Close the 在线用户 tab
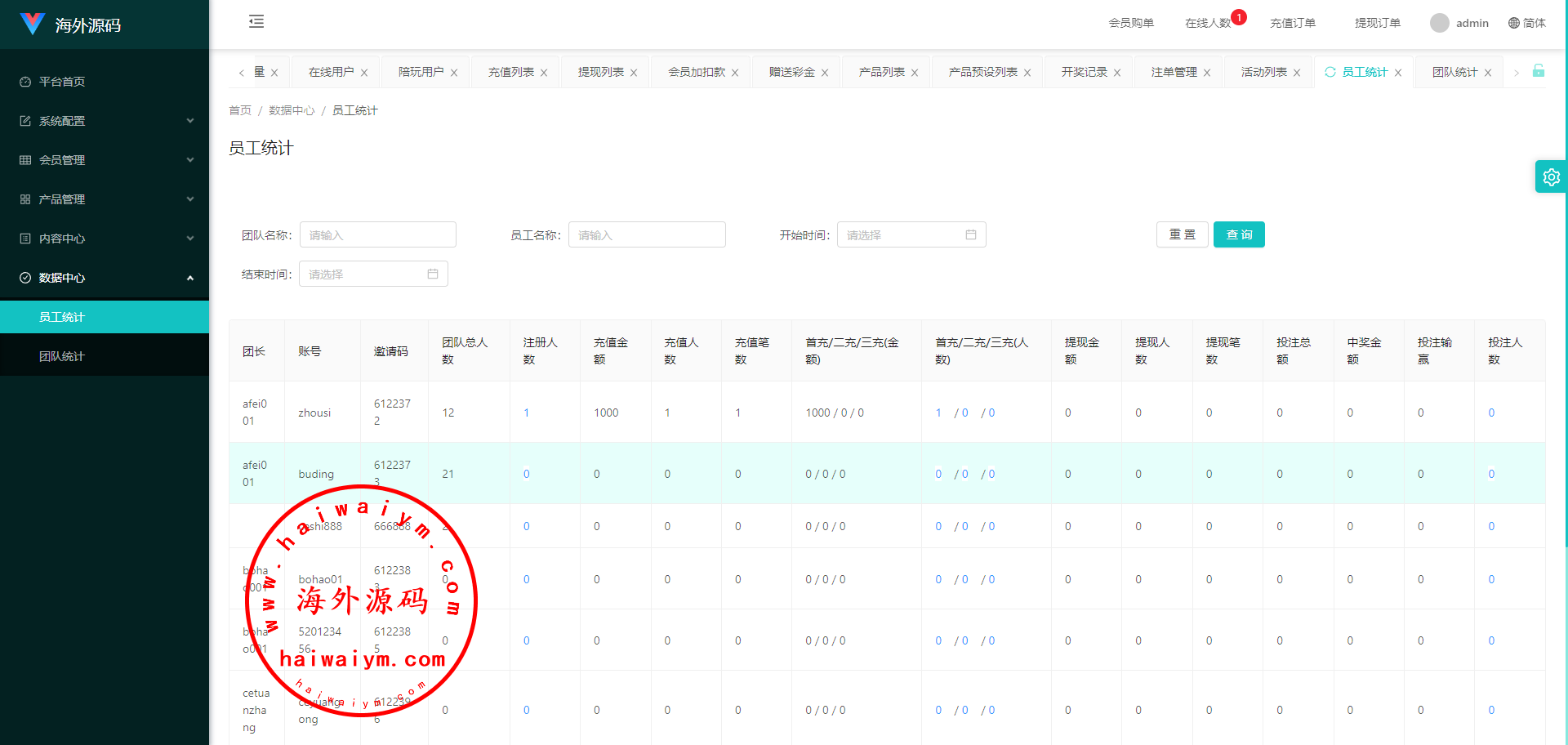Image resolution: width=1568 pixels, height=745 pixels. (x=364, y=73)
